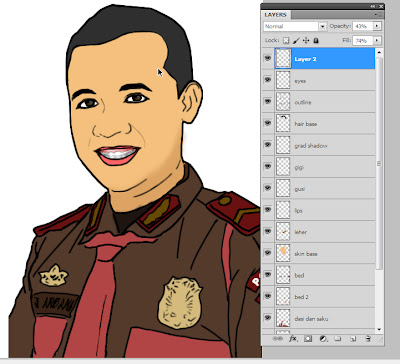
Task: Close the Layers panel with X
Action: click(381, 6)
